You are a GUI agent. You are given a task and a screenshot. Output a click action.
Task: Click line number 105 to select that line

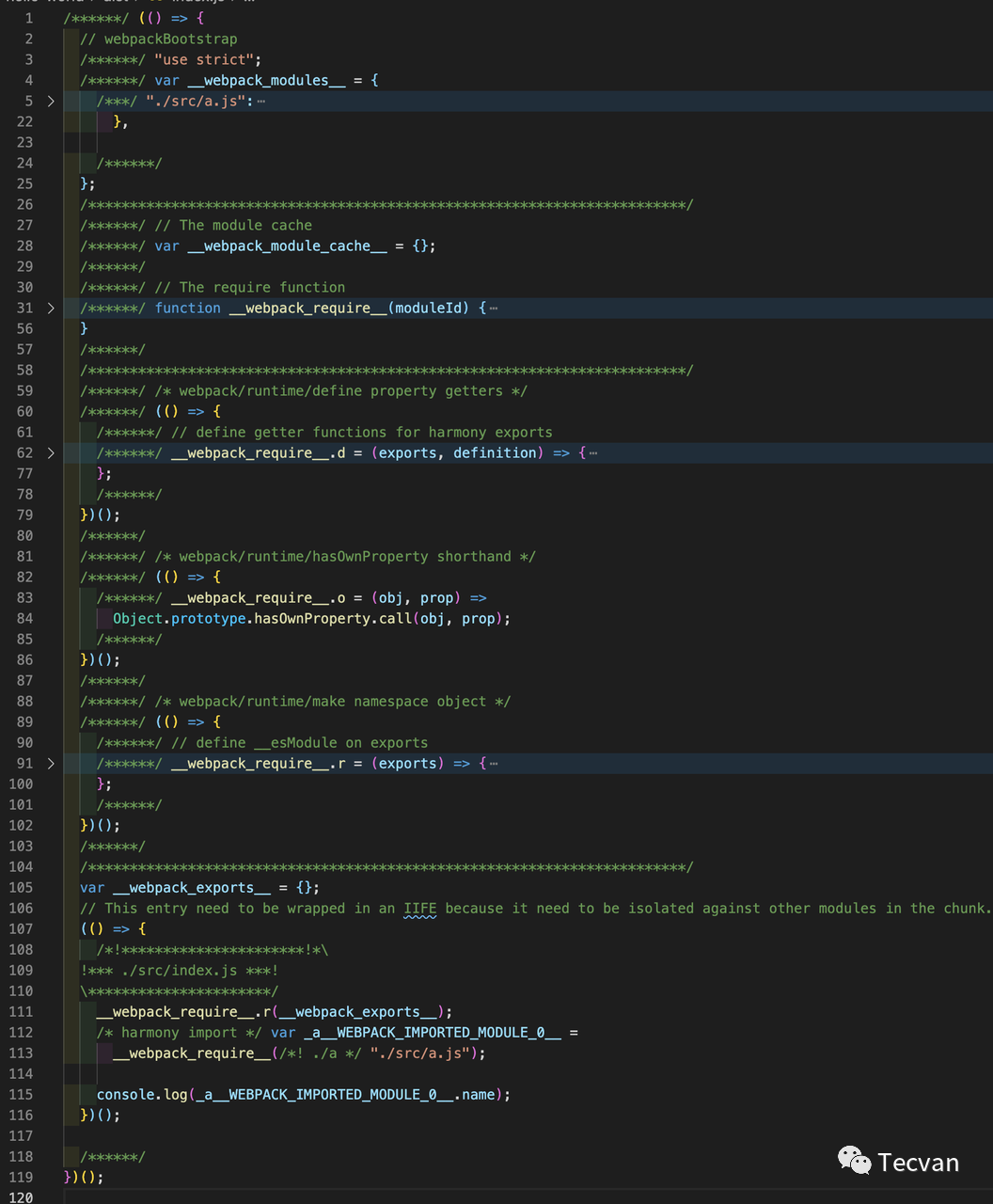(x=21, y=887)
